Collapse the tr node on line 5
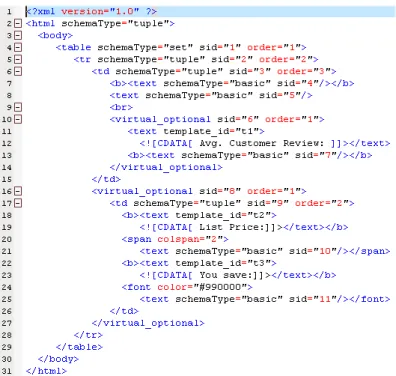 click(x=18, y=59)
